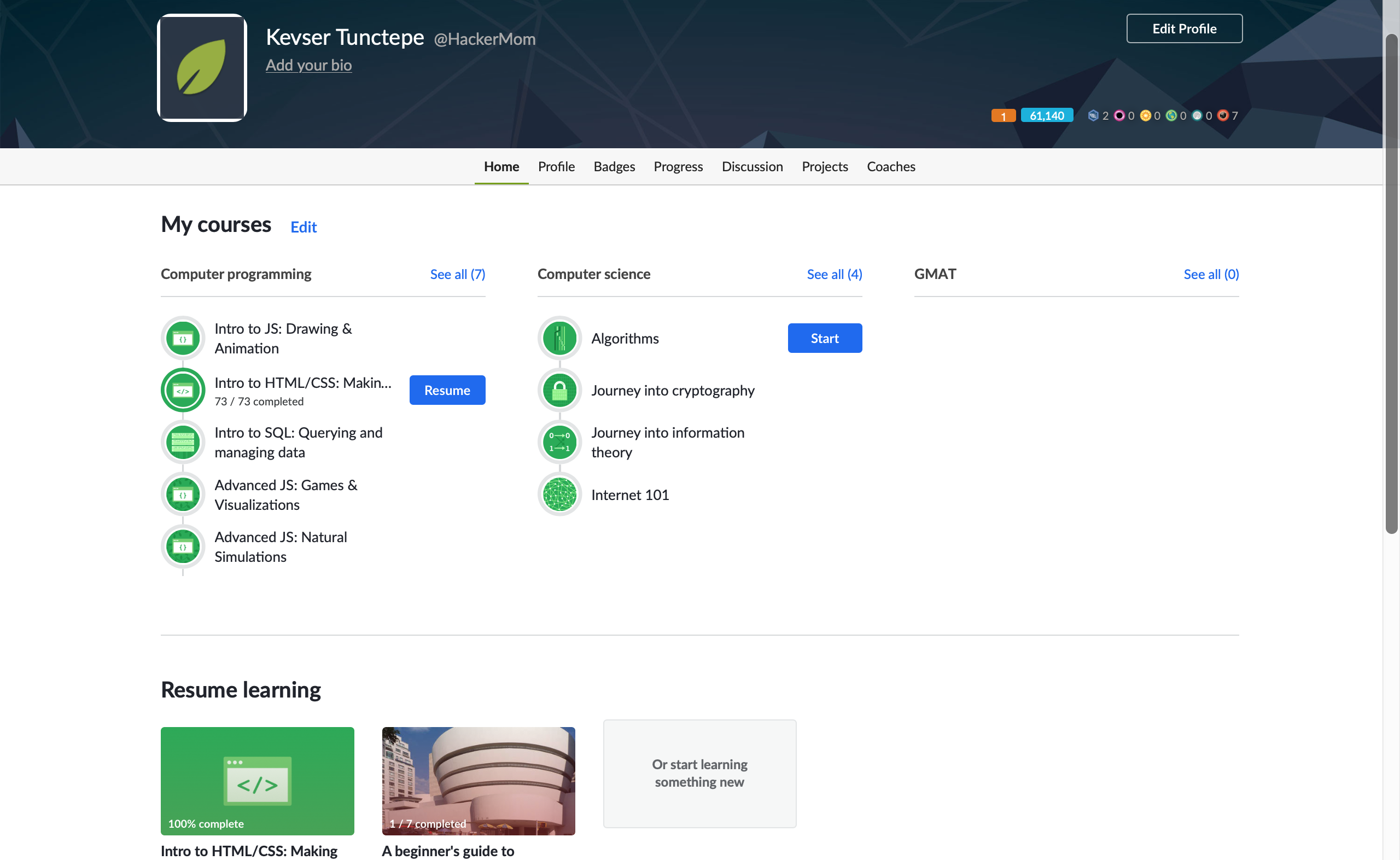Screen dimensions: 1400x860
Task: Open Intro to JS Drawing & Animation icon
Action: point(183,339)
